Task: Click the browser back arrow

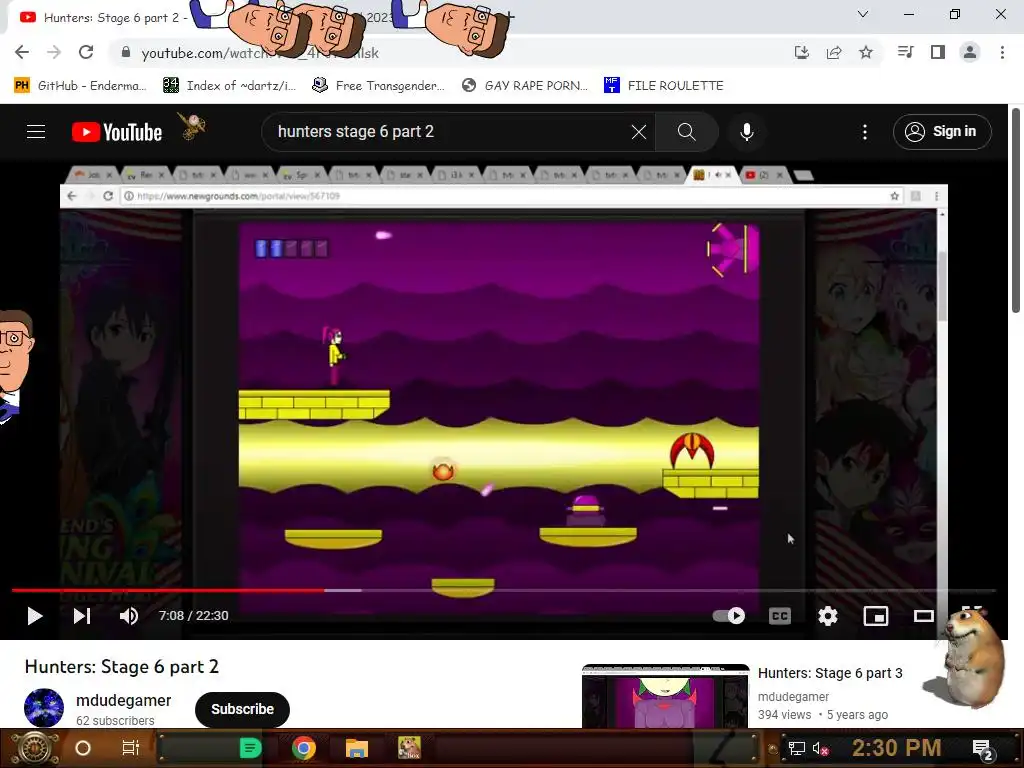Action: click(22, 52)
